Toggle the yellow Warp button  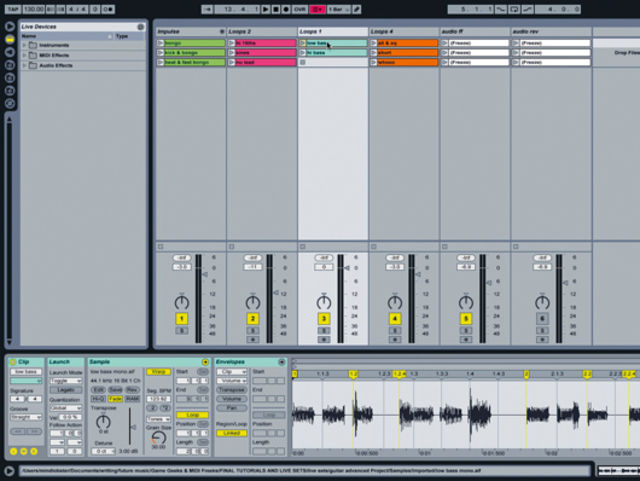click(158, 372)
